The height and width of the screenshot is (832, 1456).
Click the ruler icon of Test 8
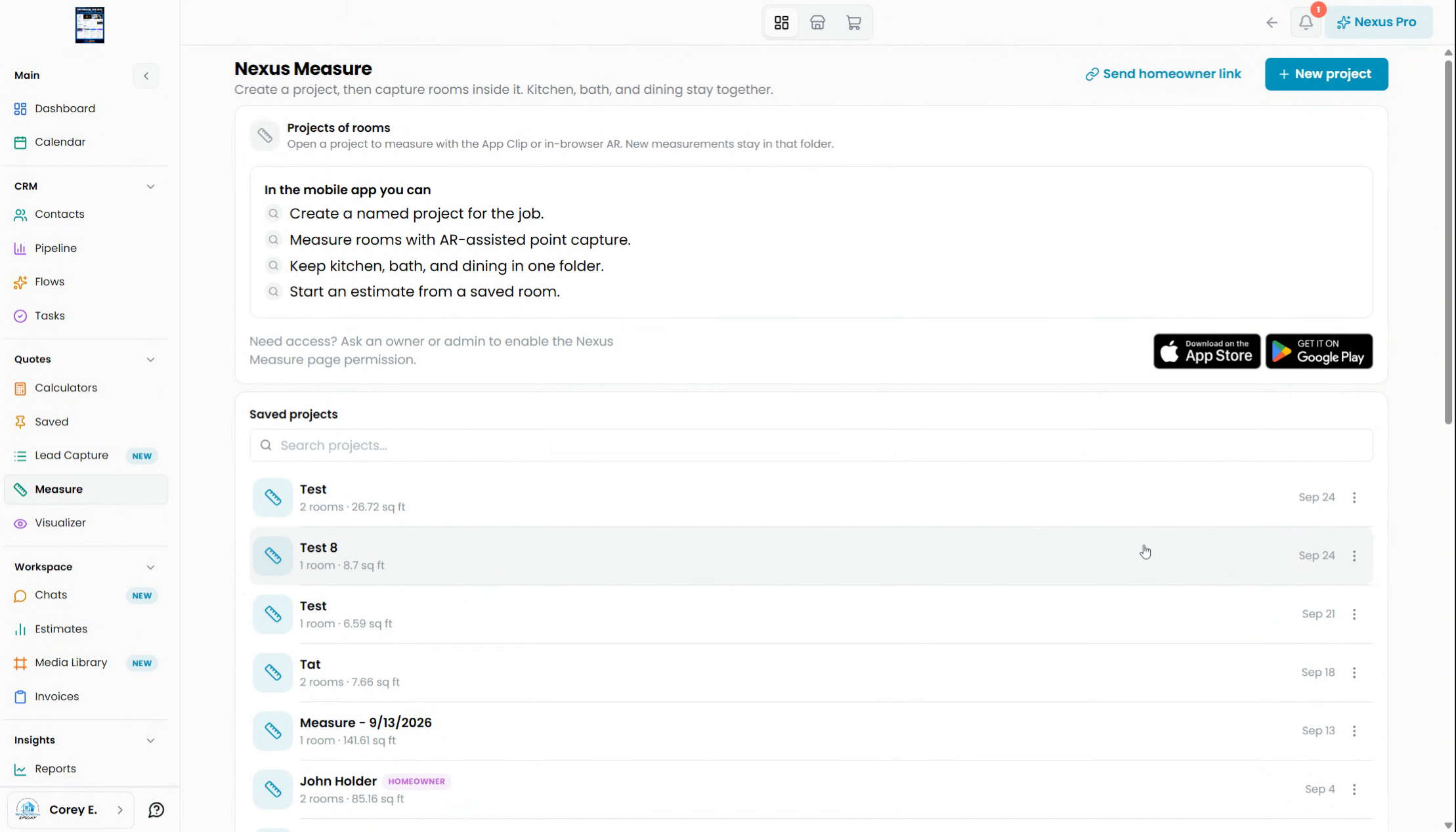273,556
